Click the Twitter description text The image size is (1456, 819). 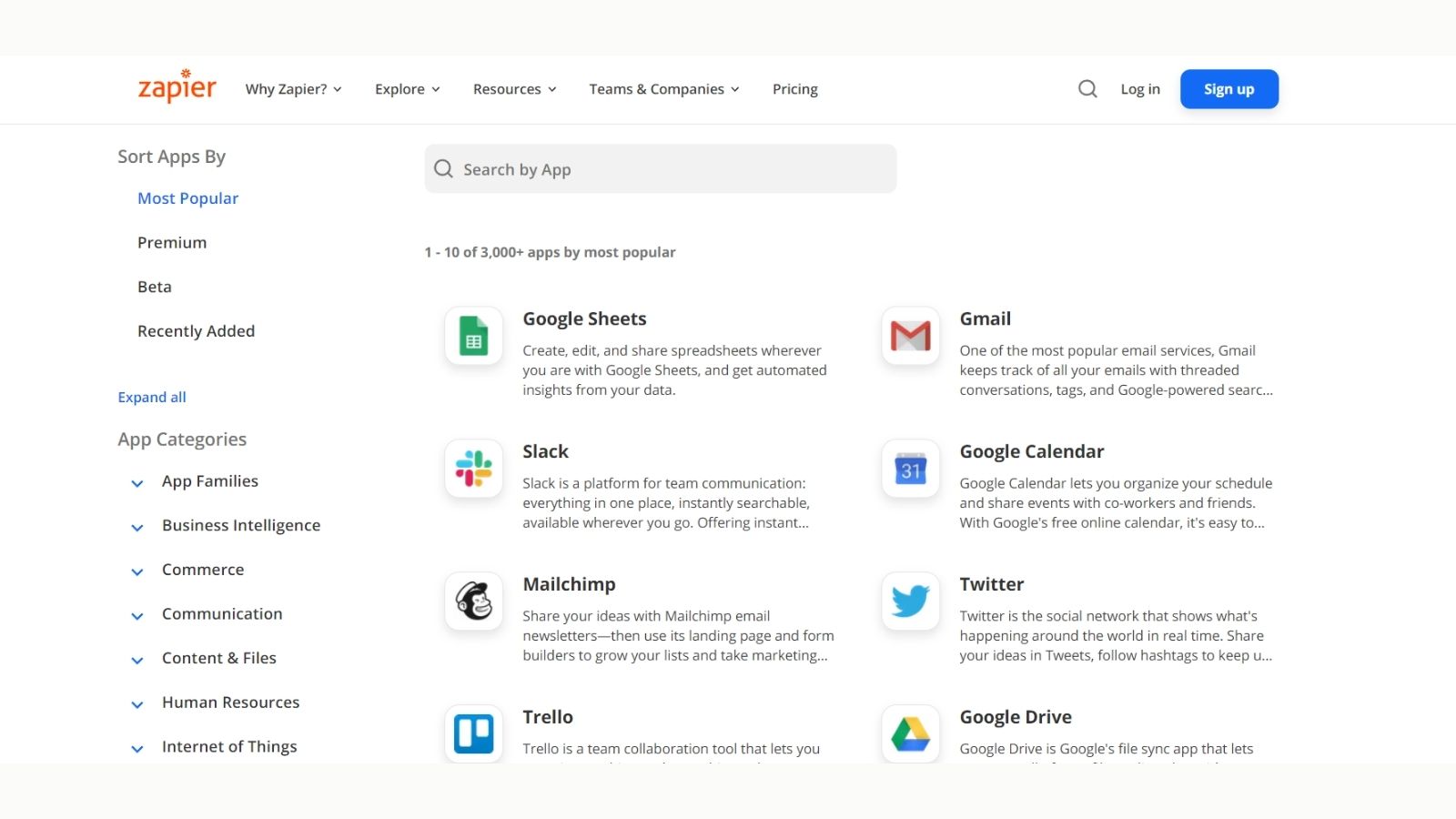[1116, 635]
